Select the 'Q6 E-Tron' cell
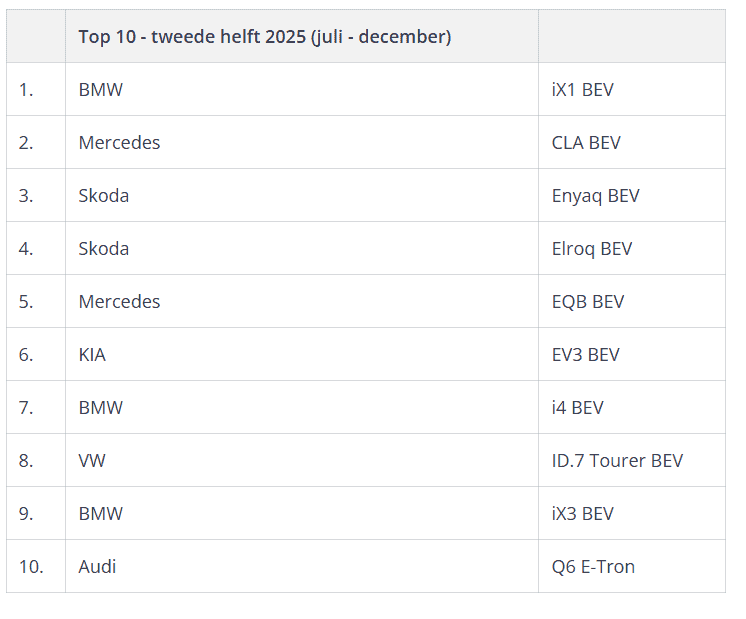The height and width of the screenshot is (619, 746). (x=593, y=567)
